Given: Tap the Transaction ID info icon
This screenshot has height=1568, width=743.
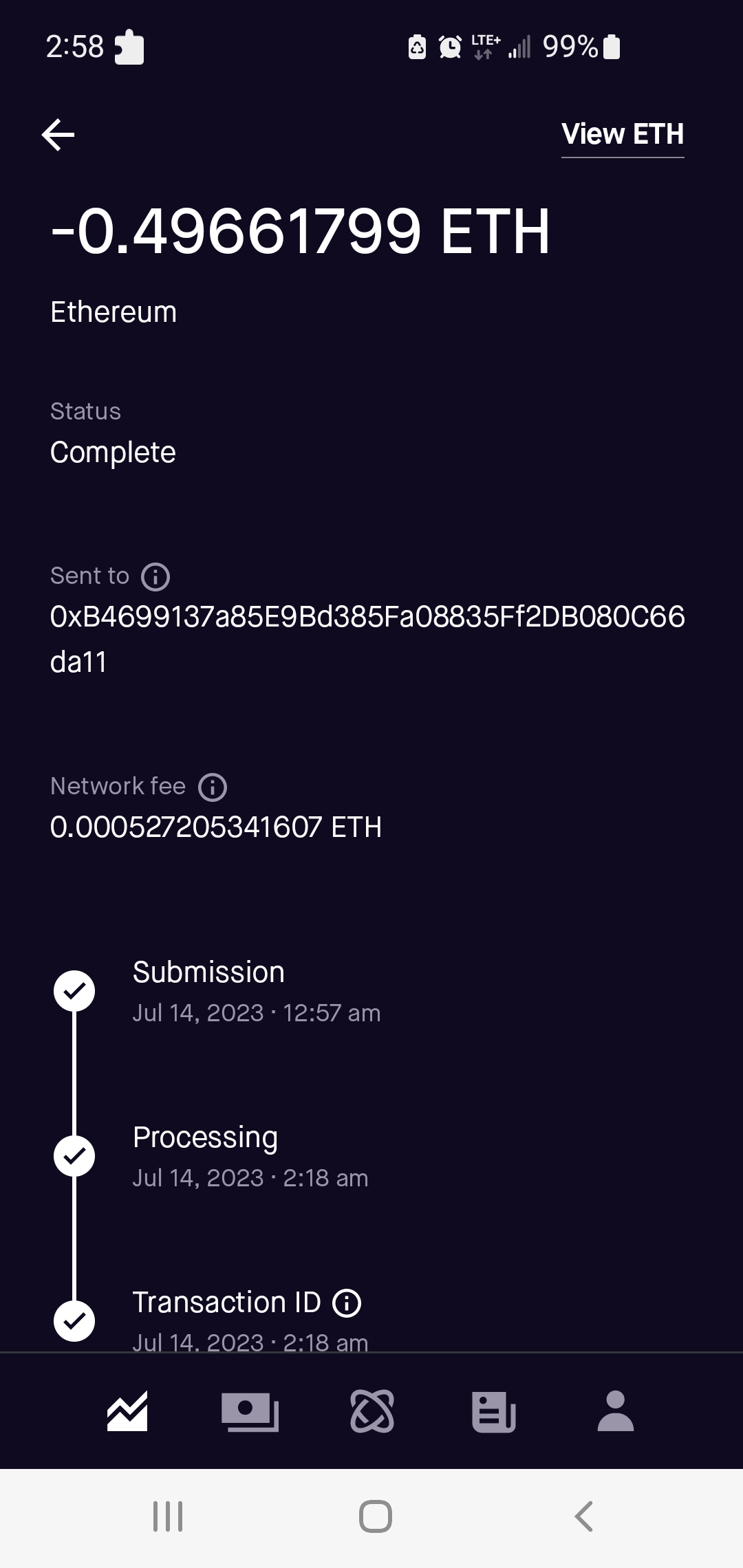Looking at the screenshot, I should click(x=347, y=1303).
